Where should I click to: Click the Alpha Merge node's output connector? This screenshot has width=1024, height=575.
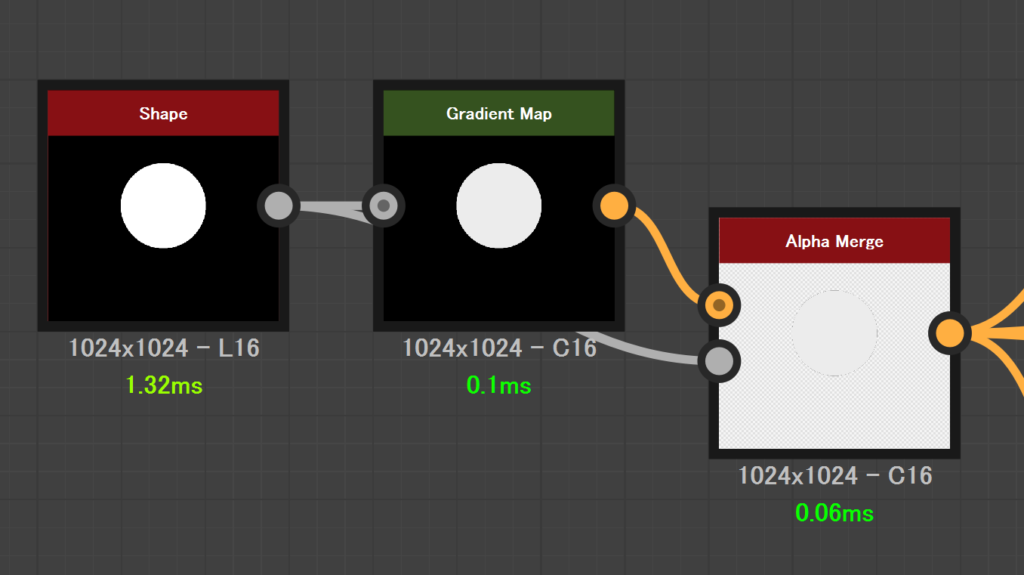point(949,333)
